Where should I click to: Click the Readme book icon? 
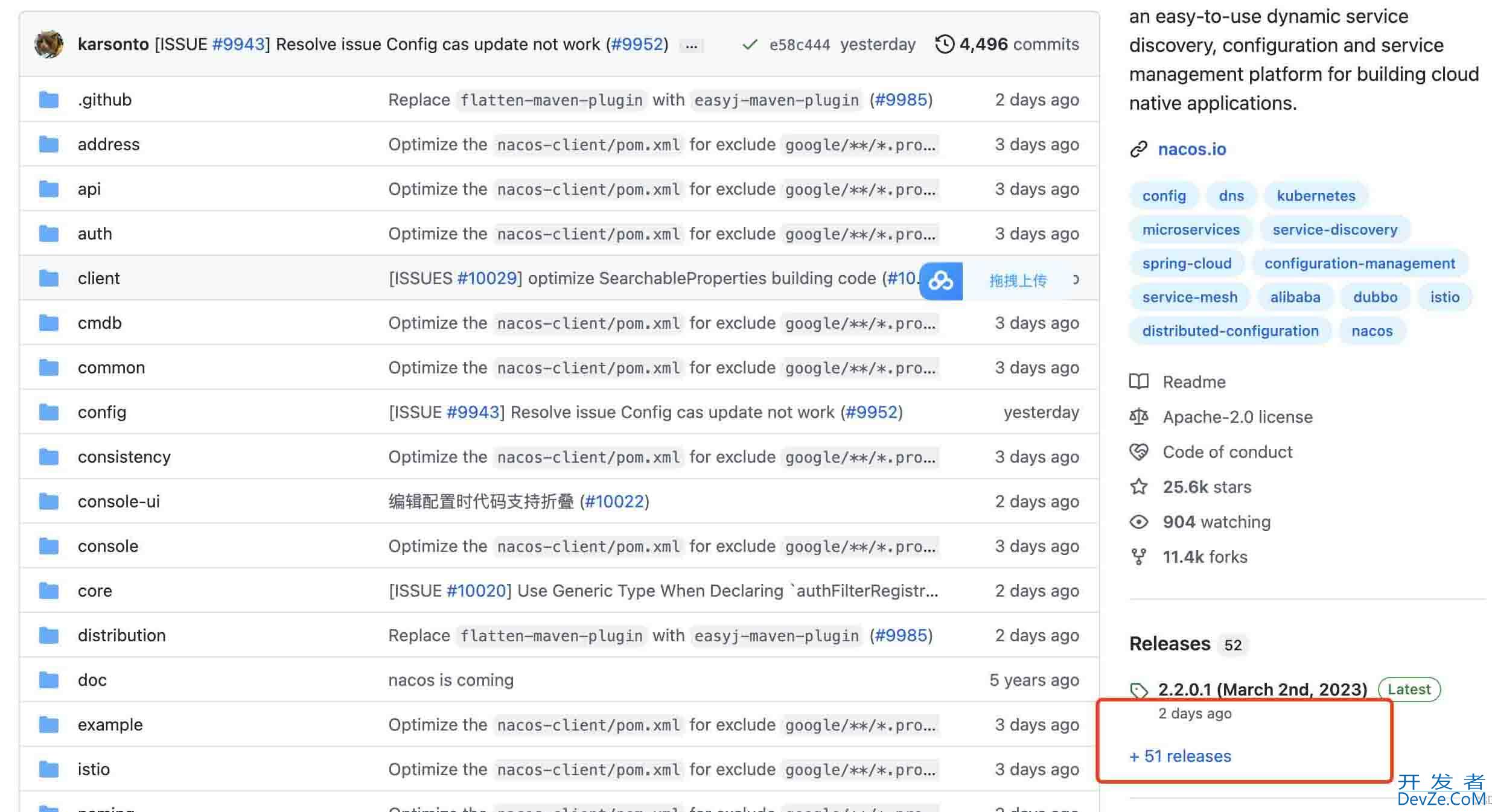pos(1139,381)
